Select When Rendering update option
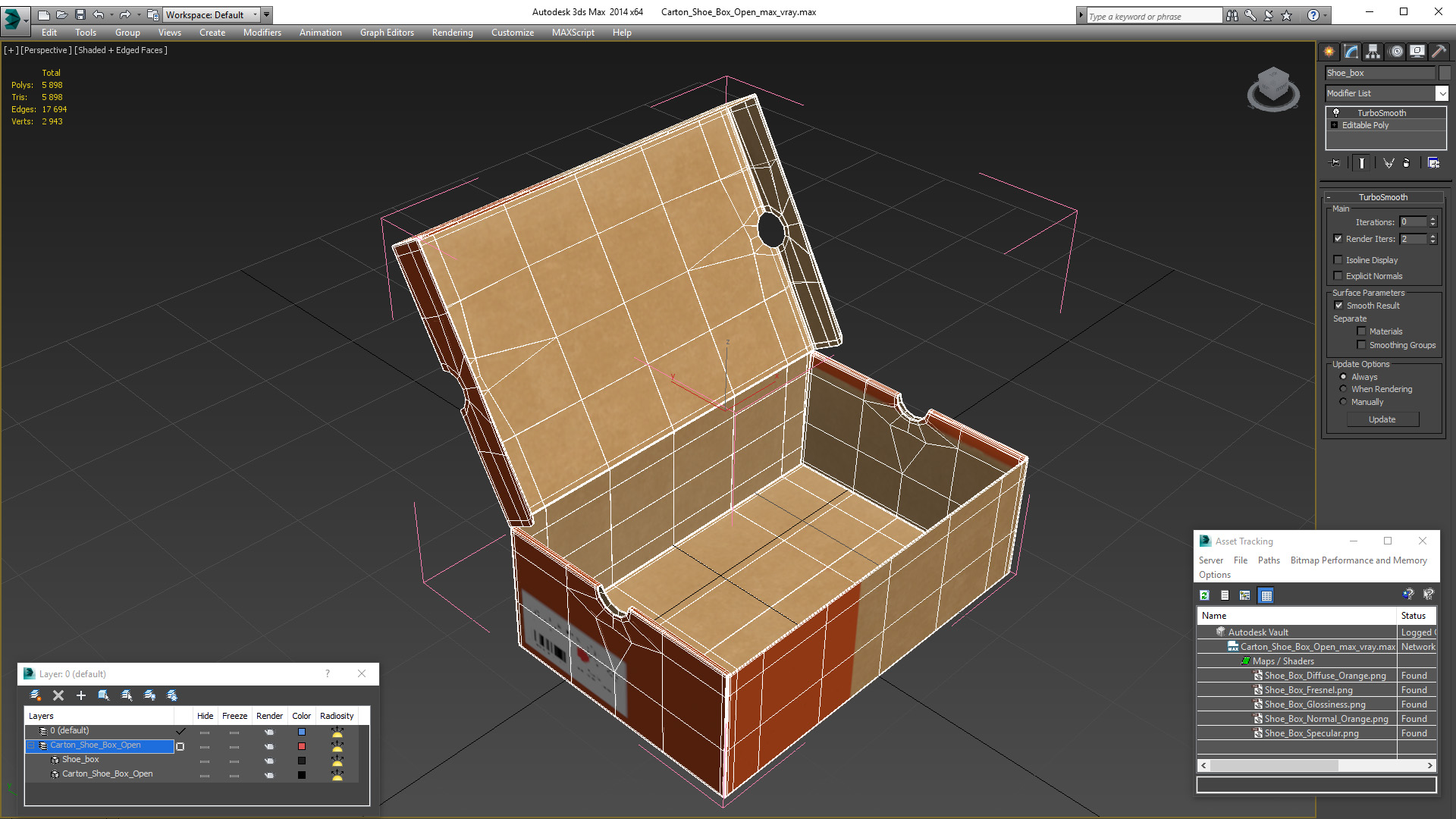Image resolution: width=1456 pixels, height=819 pixels. [x=1343, y=389]
